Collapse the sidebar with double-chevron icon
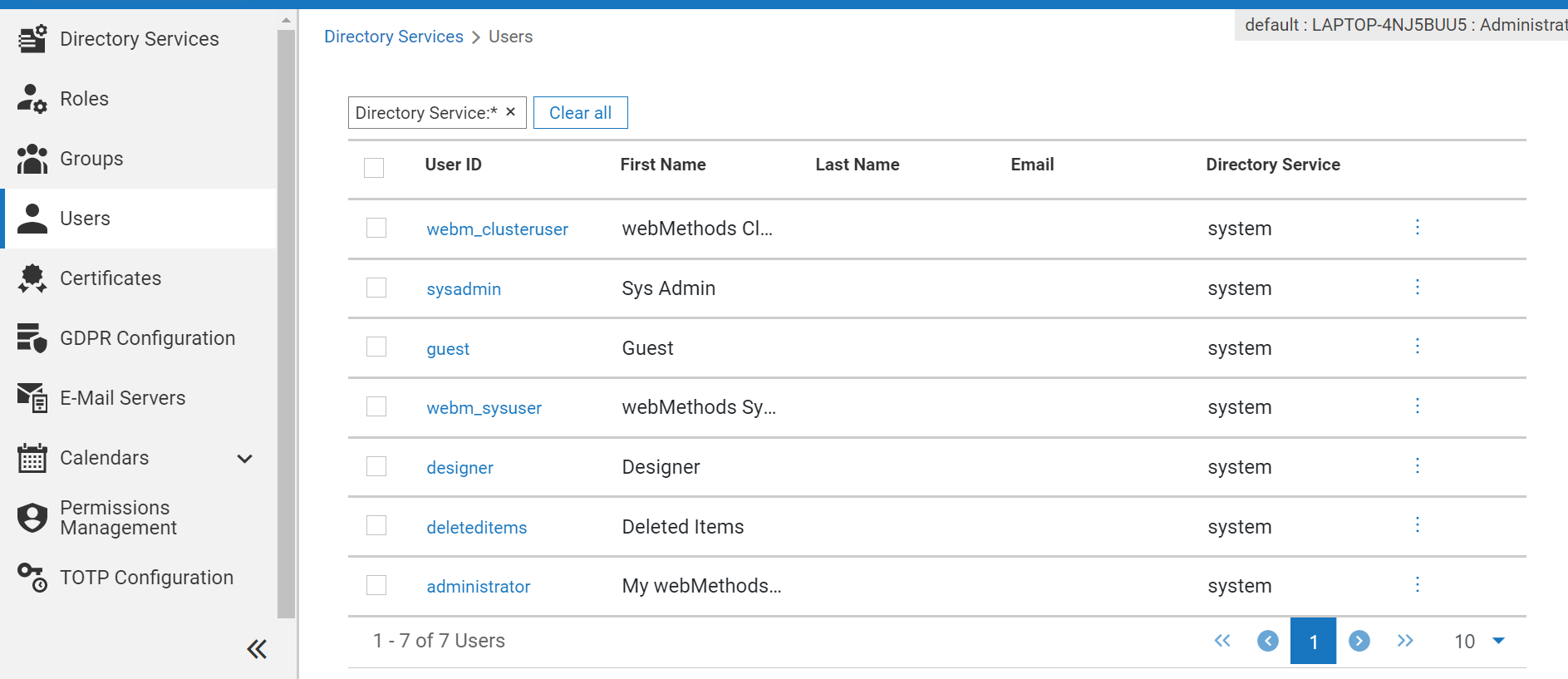 257,649
